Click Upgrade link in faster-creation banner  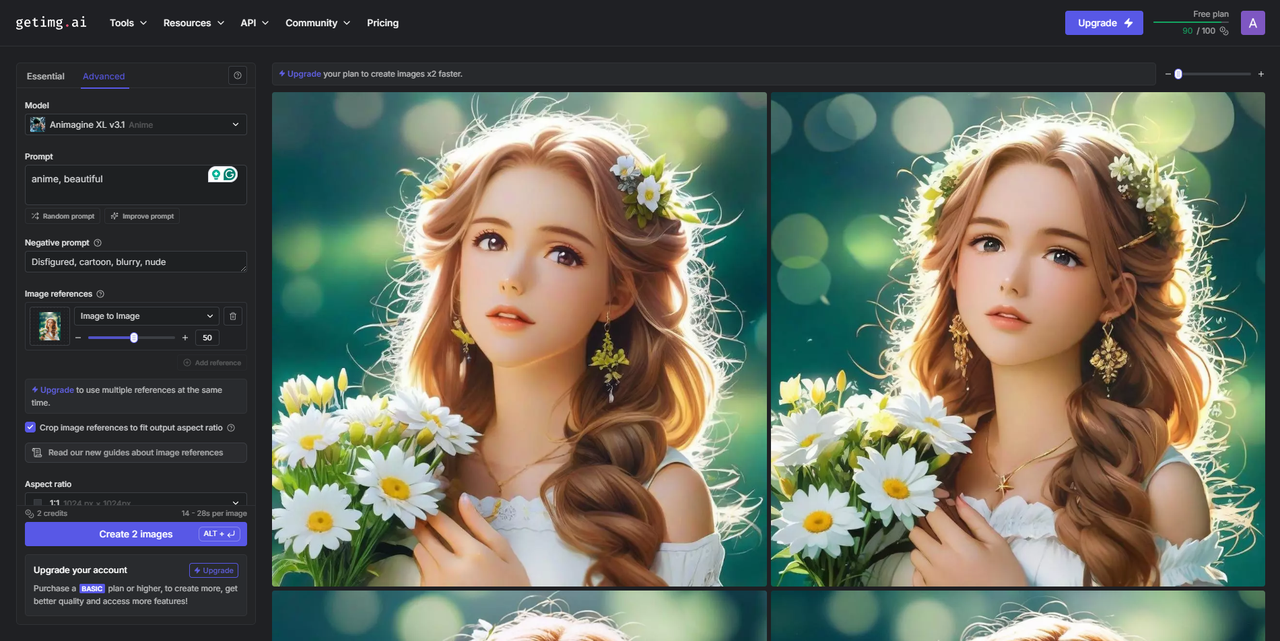coord(300,74)
